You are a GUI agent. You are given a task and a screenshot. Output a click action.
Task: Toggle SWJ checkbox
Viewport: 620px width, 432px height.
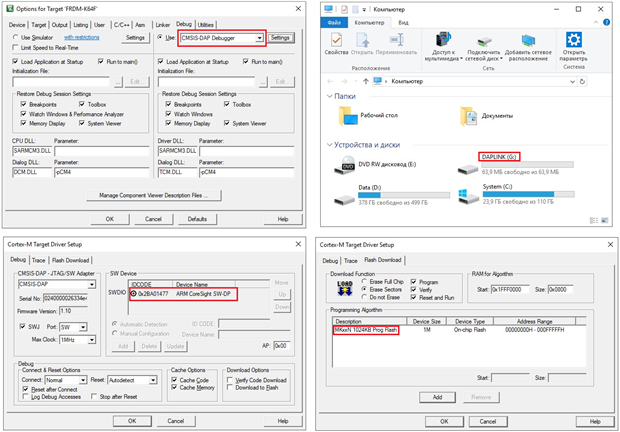[23, 326]
